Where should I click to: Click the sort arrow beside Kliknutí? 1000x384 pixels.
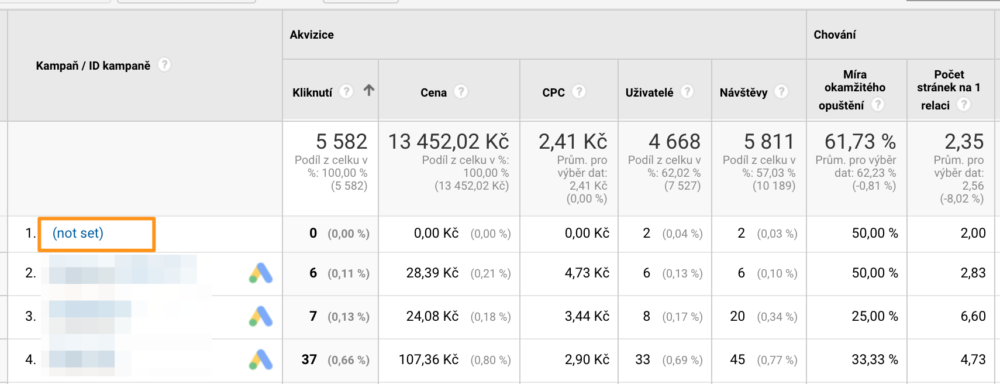368,91
